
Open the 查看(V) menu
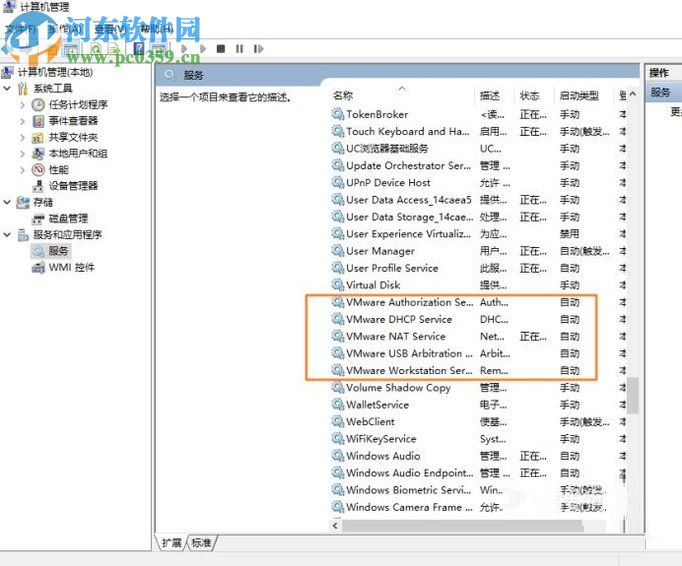coord(110,29)
